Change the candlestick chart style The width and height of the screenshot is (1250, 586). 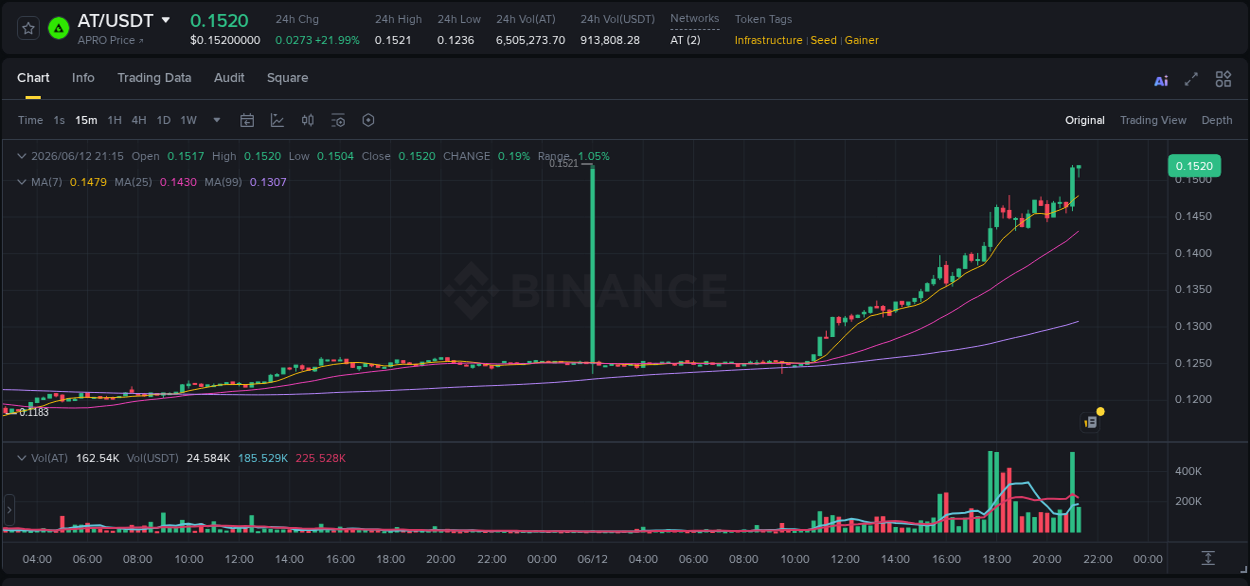point(308,120)
